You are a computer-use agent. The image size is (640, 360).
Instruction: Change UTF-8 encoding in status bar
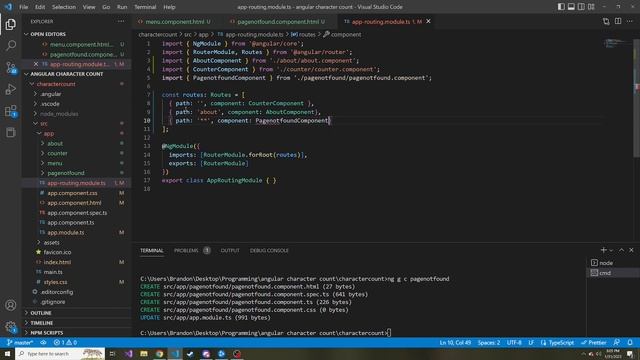514,342
